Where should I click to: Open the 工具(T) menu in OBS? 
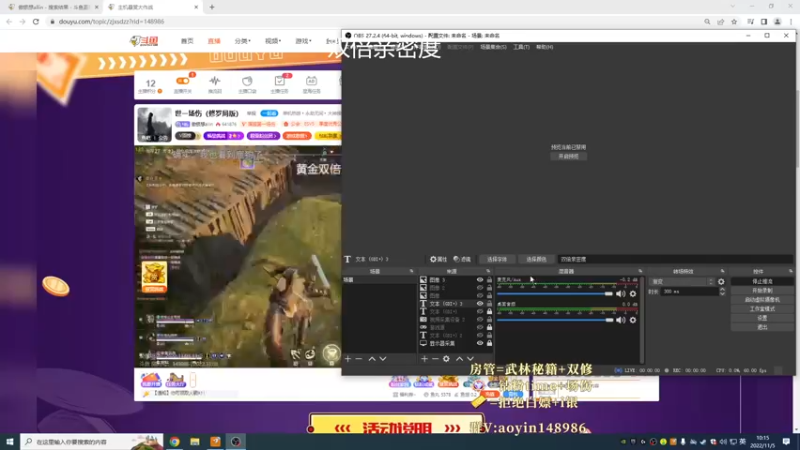[x=521, y=47]
